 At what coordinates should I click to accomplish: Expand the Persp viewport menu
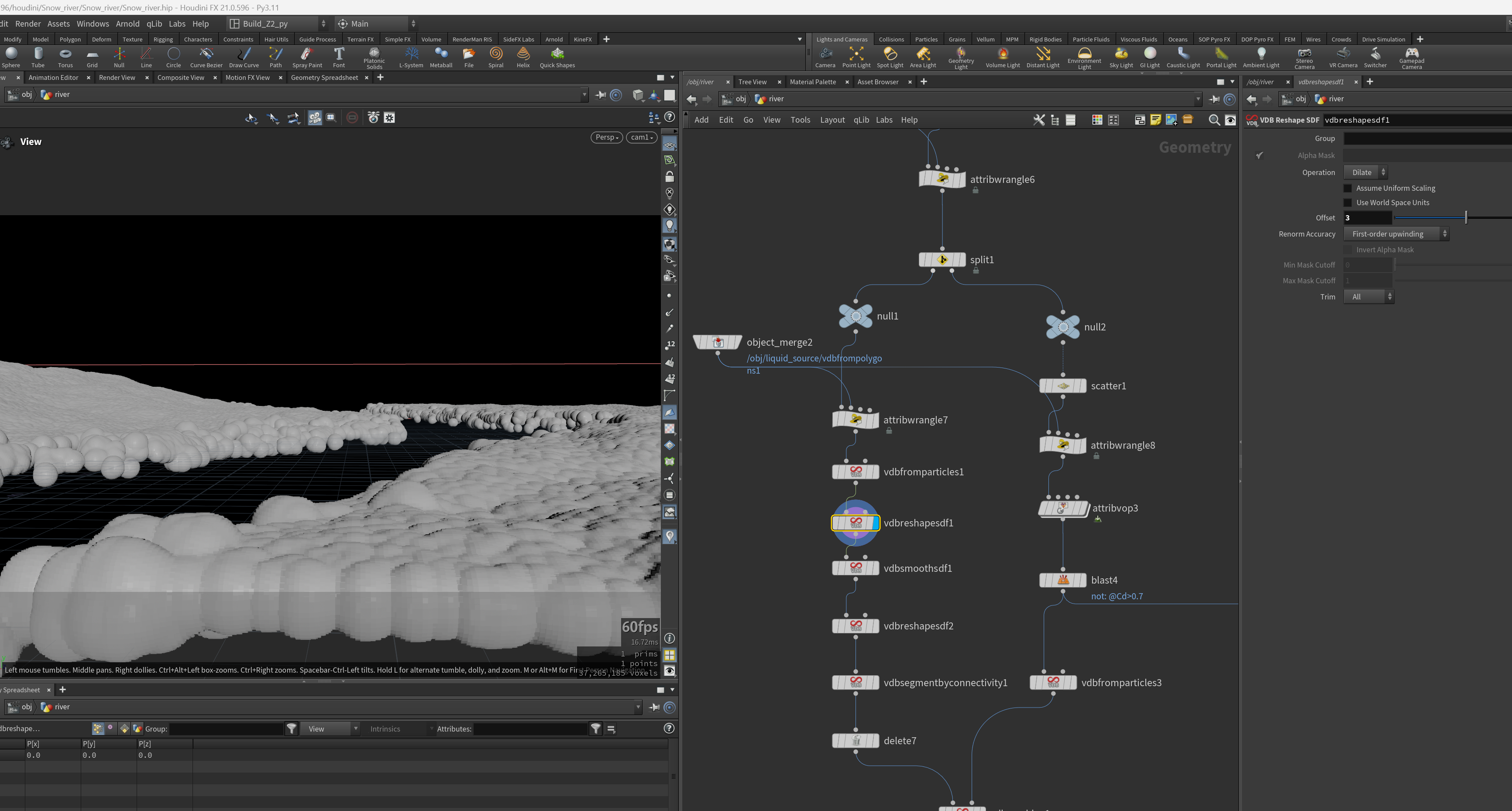click(x=606, y=137)
